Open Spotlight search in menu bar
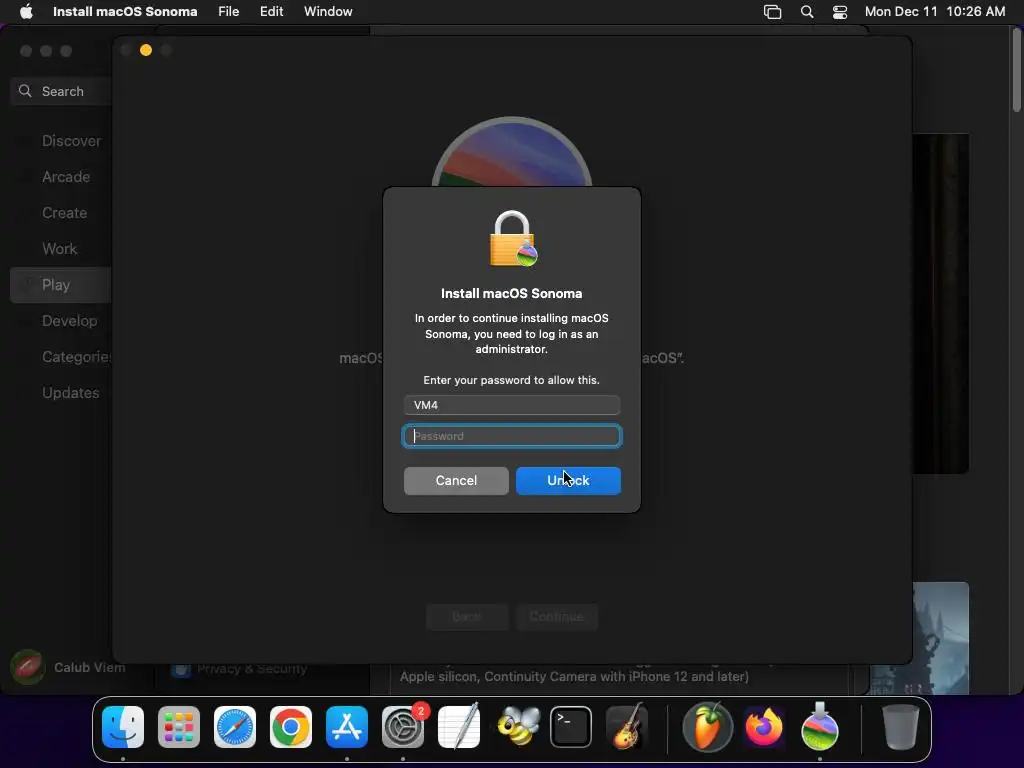Viewport: 1024px width, 768px height. [x=807, y=12]
